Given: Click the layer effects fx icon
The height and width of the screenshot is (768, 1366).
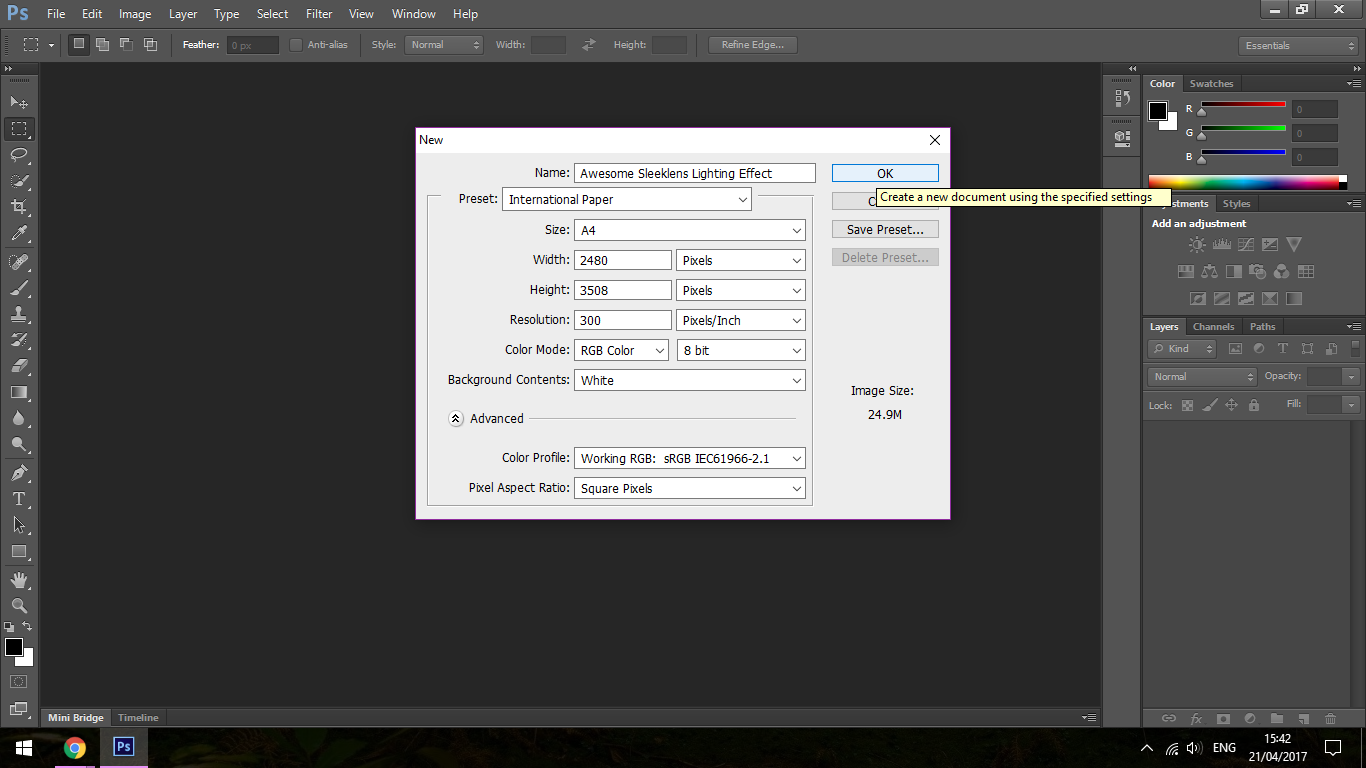Looking at the screenshot, I should click(x=1196, y=718).
